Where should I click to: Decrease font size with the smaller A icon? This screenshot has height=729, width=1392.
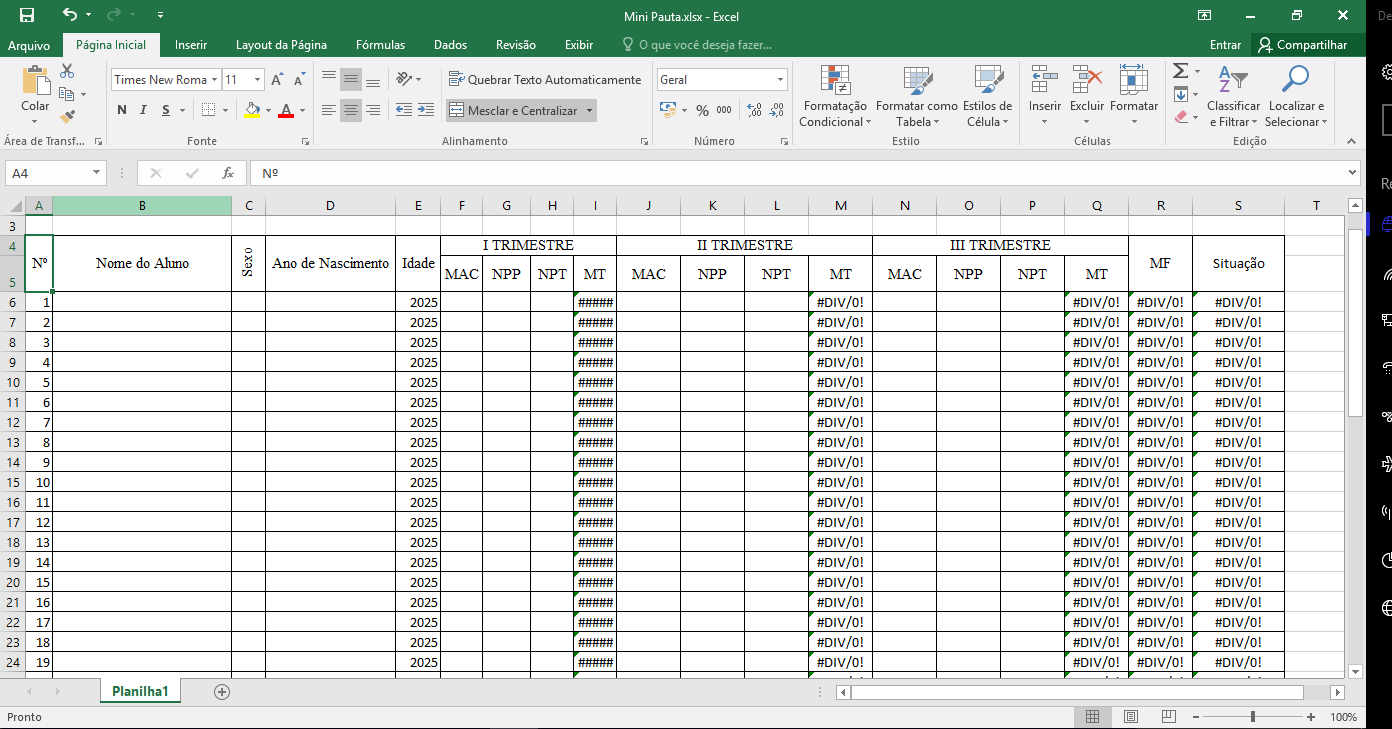click(x=299, y=79)
